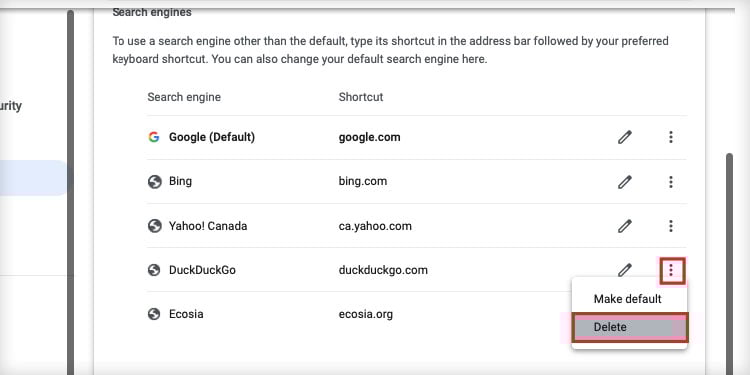Screen dimensions: 750x375
Task: Select the Ecosia search engine name
Action: (x=186, y=314)
